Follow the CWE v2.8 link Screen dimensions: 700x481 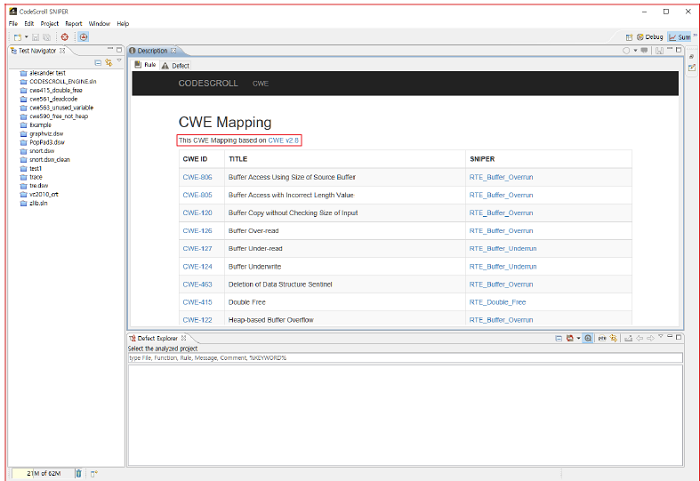pos(283,140)
